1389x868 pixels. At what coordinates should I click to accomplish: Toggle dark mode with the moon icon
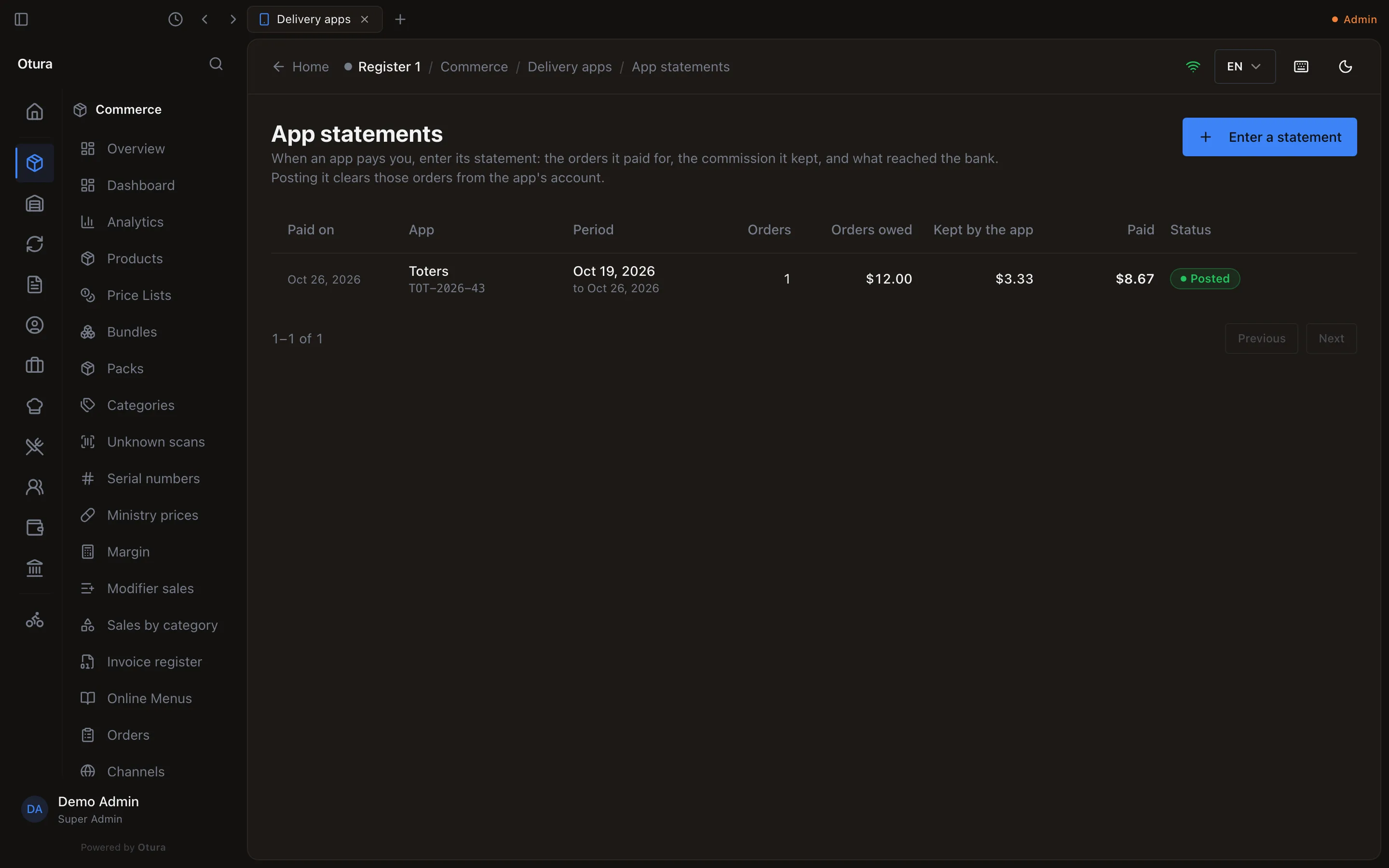click(1346, 67)
